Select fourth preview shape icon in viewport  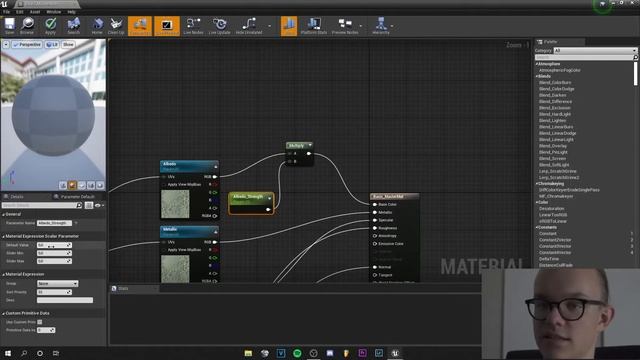(x=91, y=185)
